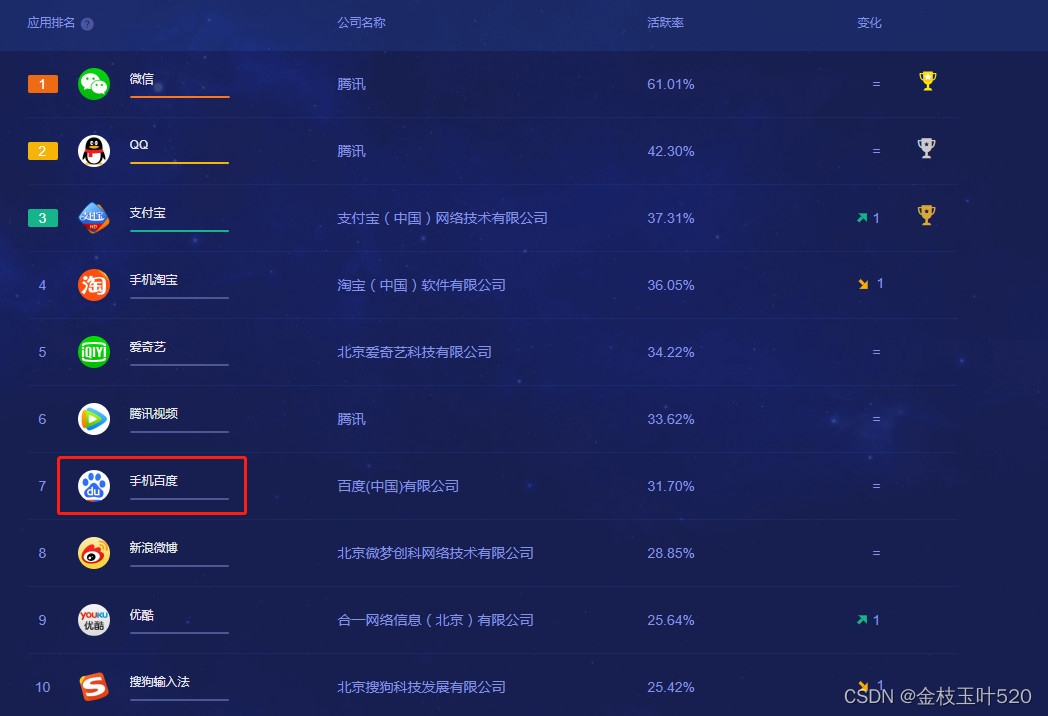
Task: Click the 31.70% activity rate
Action: (x=670, y=486)
